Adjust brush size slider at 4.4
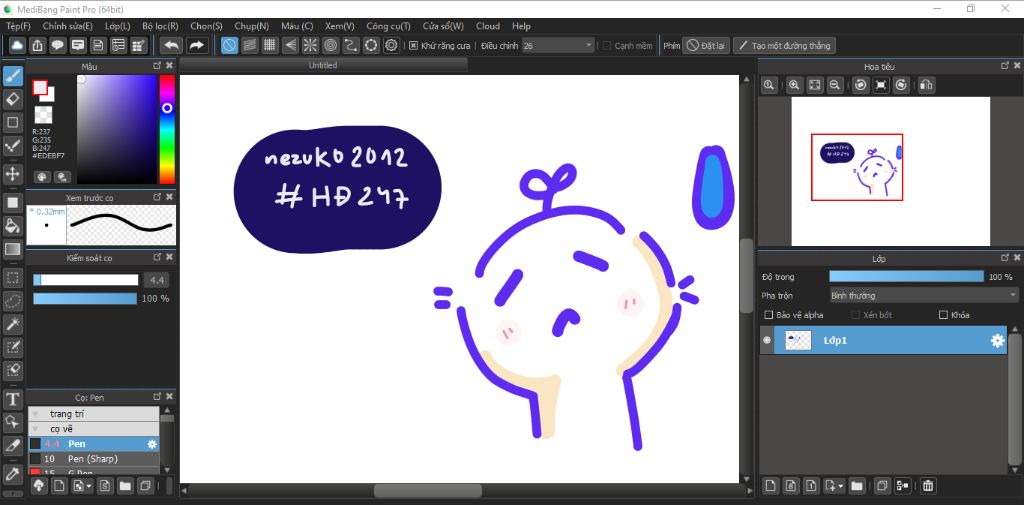Viewport: 1024px width, 505px height. [86, 280]
